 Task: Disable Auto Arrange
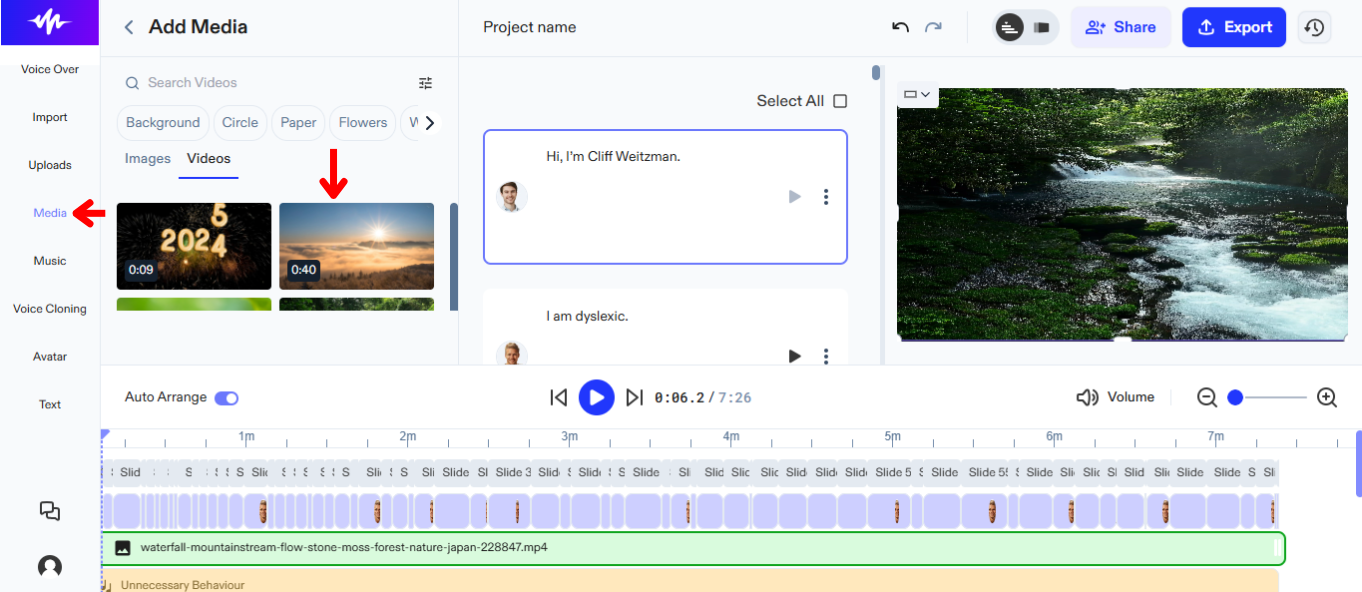[x=226, y=397]
